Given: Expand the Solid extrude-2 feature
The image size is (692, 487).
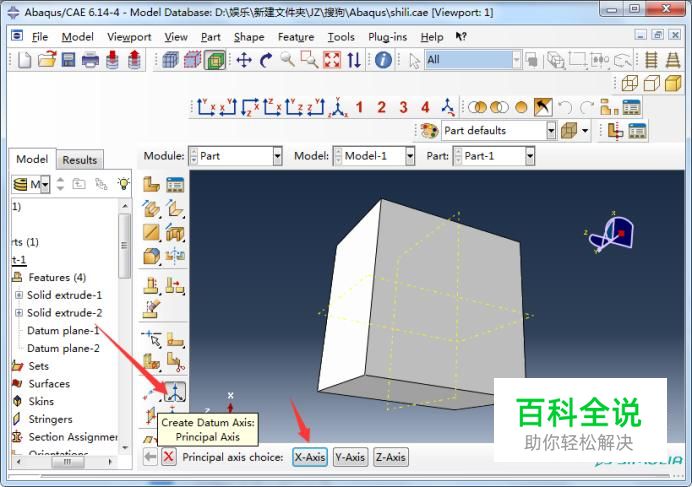Looking at the screenshot, I should 19,313.
